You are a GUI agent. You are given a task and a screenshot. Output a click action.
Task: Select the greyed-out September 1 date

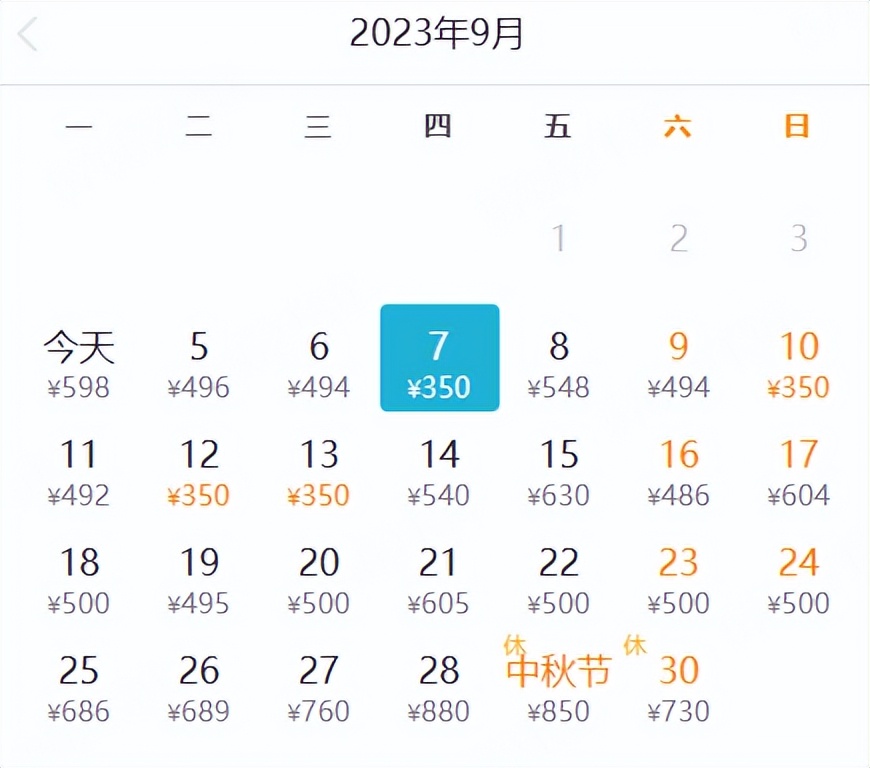pos(559,238)
